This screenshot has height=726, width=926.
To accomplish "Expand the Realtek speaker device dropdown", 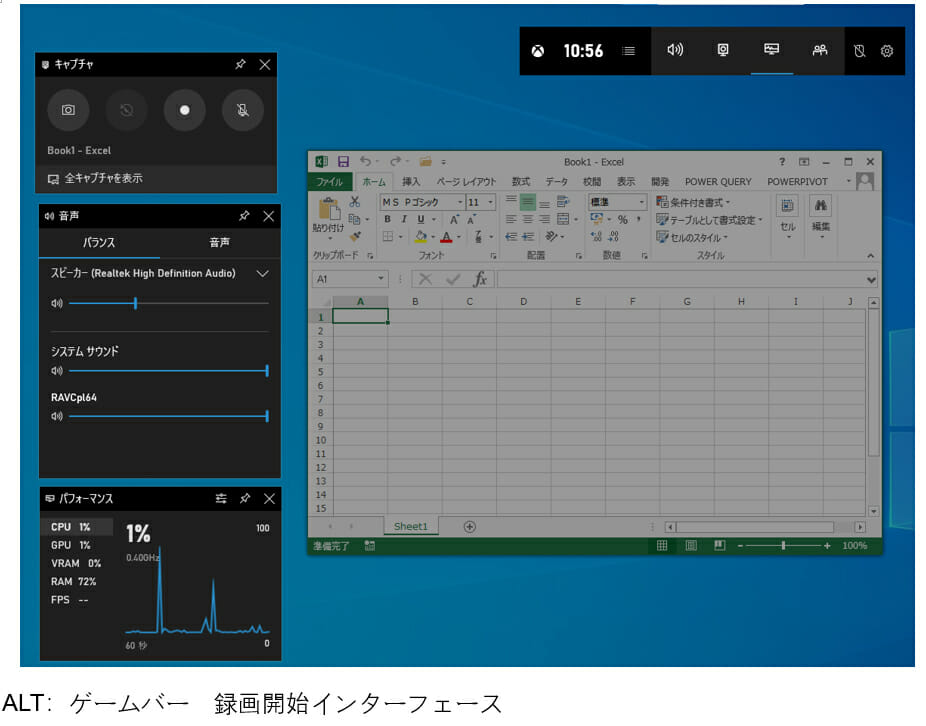I will click(x=263, y=272).
